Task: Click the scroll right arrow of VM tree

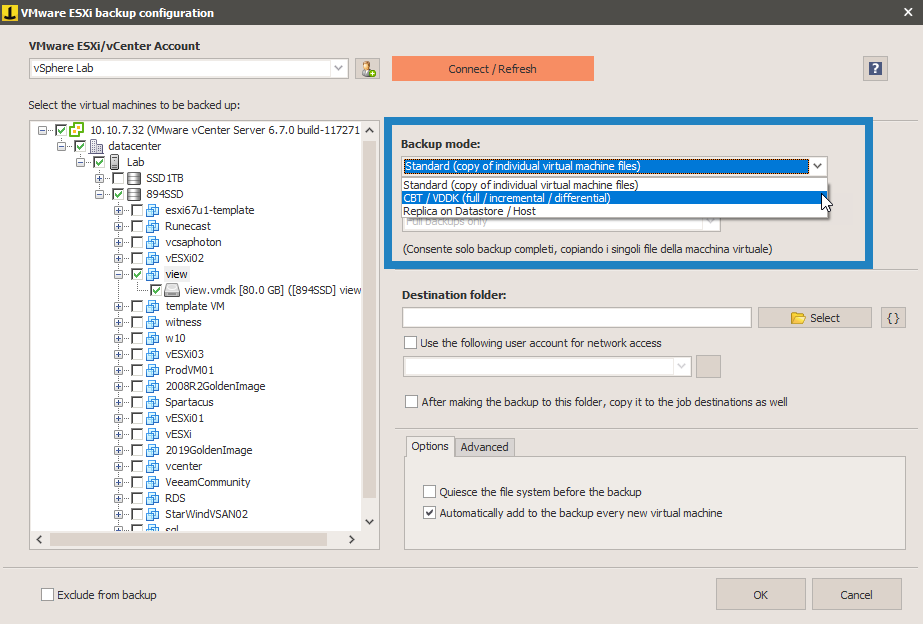Action: pos(351,539)
